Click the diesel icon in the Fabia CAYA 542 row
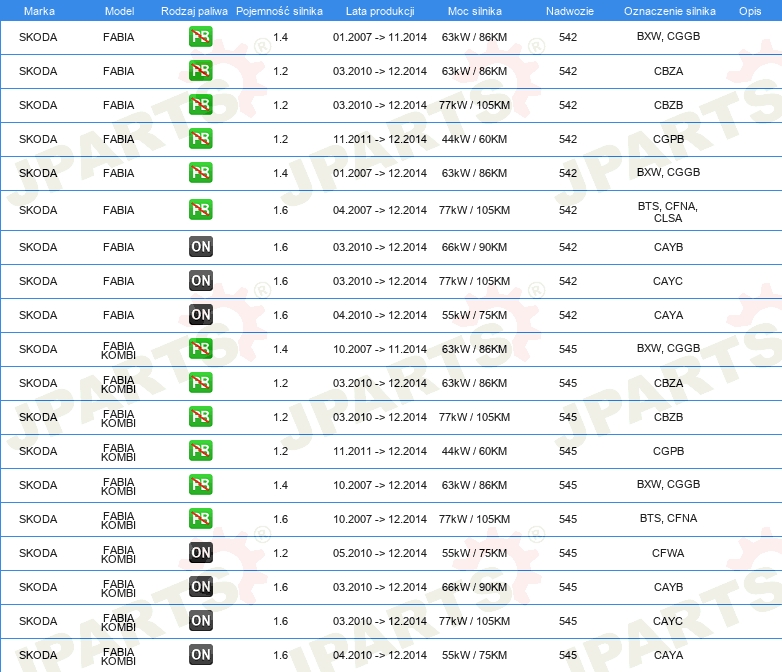 coord(200,314)
